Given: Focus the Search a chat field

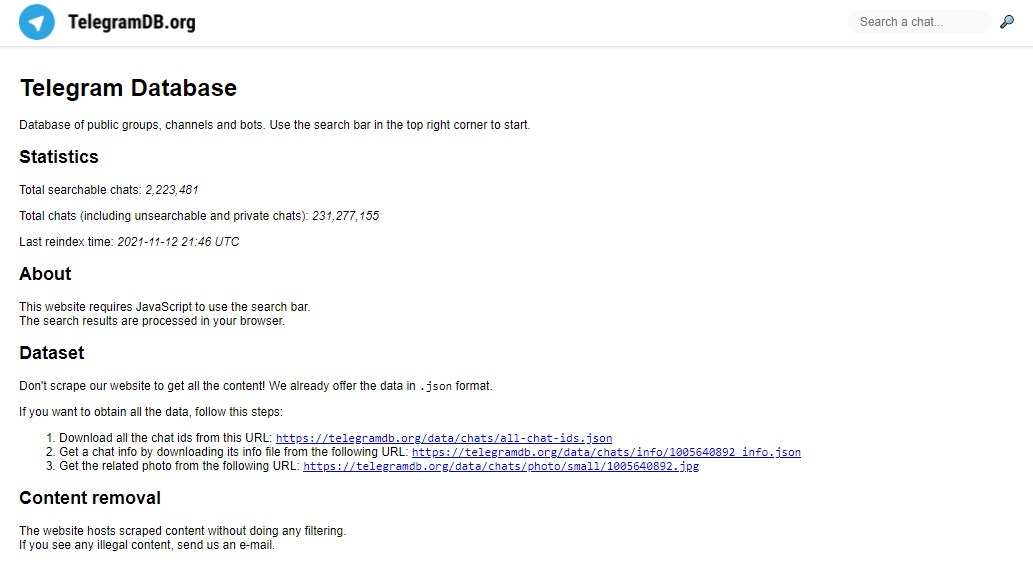Looking at the screenshot, I should [920, 22].
